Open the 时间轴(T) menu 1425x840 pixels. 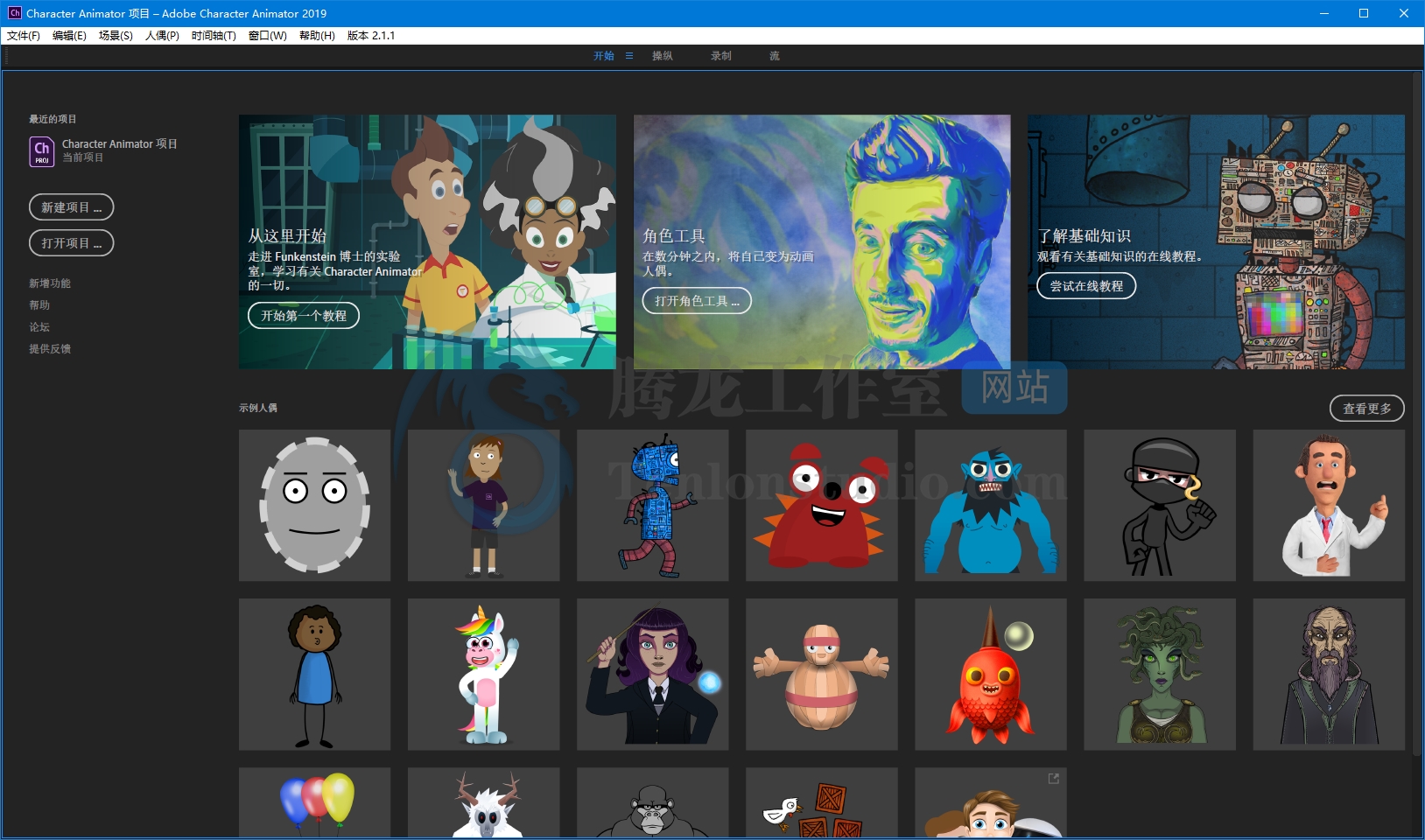click(x=214, y=36)
